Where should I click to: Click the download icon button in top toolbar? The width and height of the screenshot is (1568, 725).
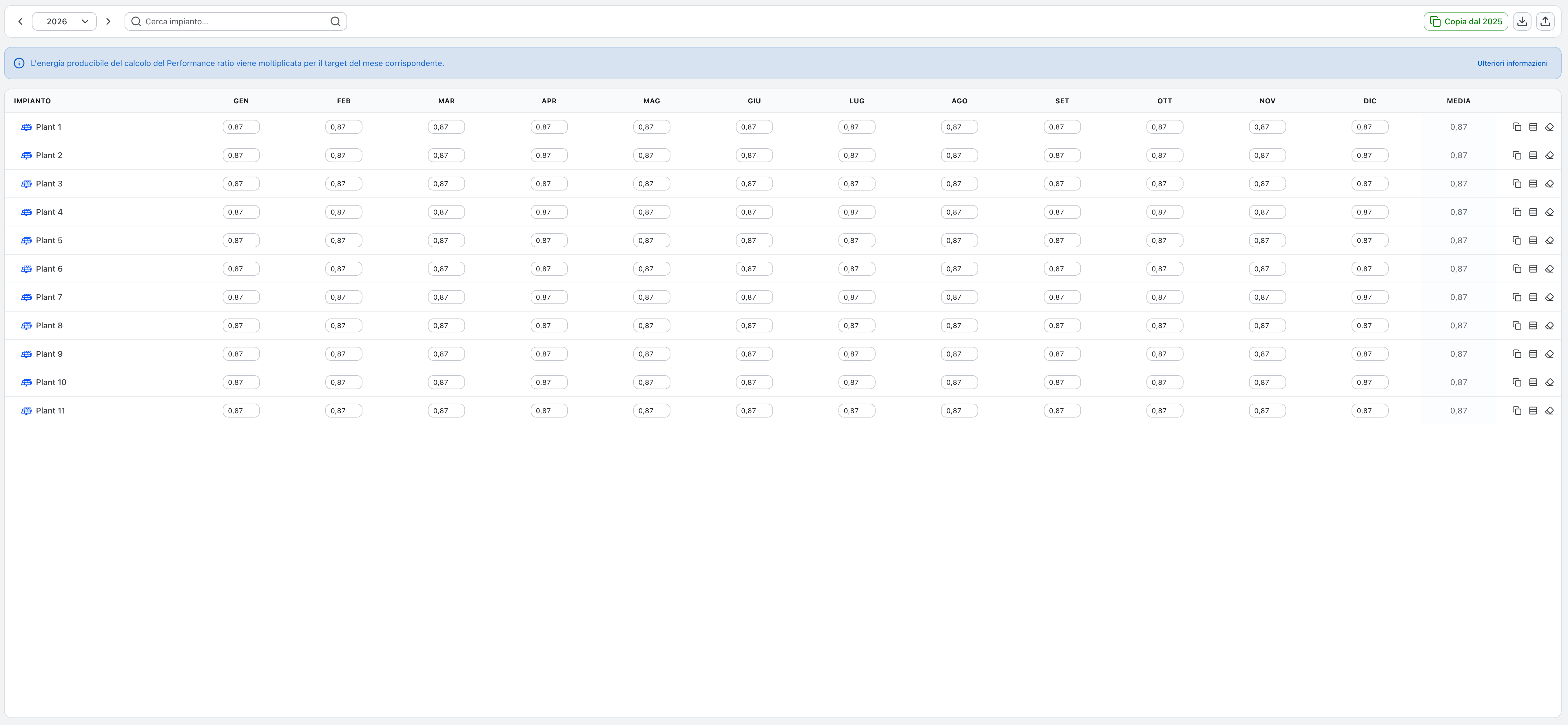pos(1522,21)
